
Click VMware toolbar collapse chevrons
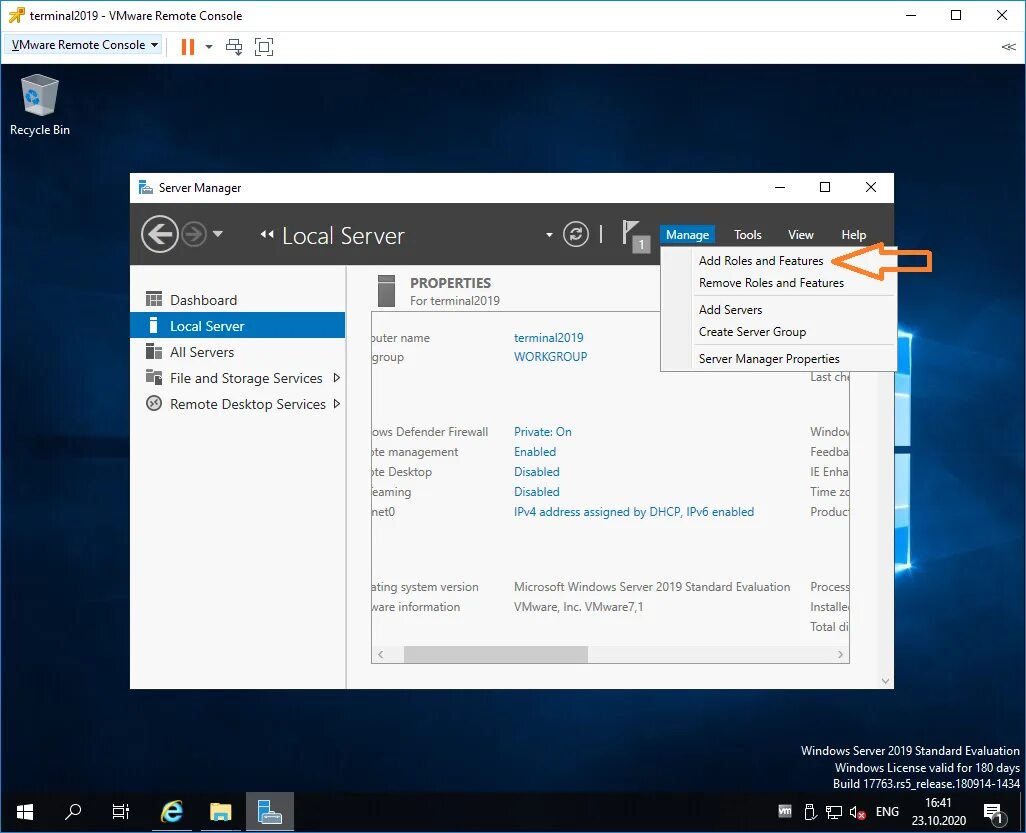1008,46
